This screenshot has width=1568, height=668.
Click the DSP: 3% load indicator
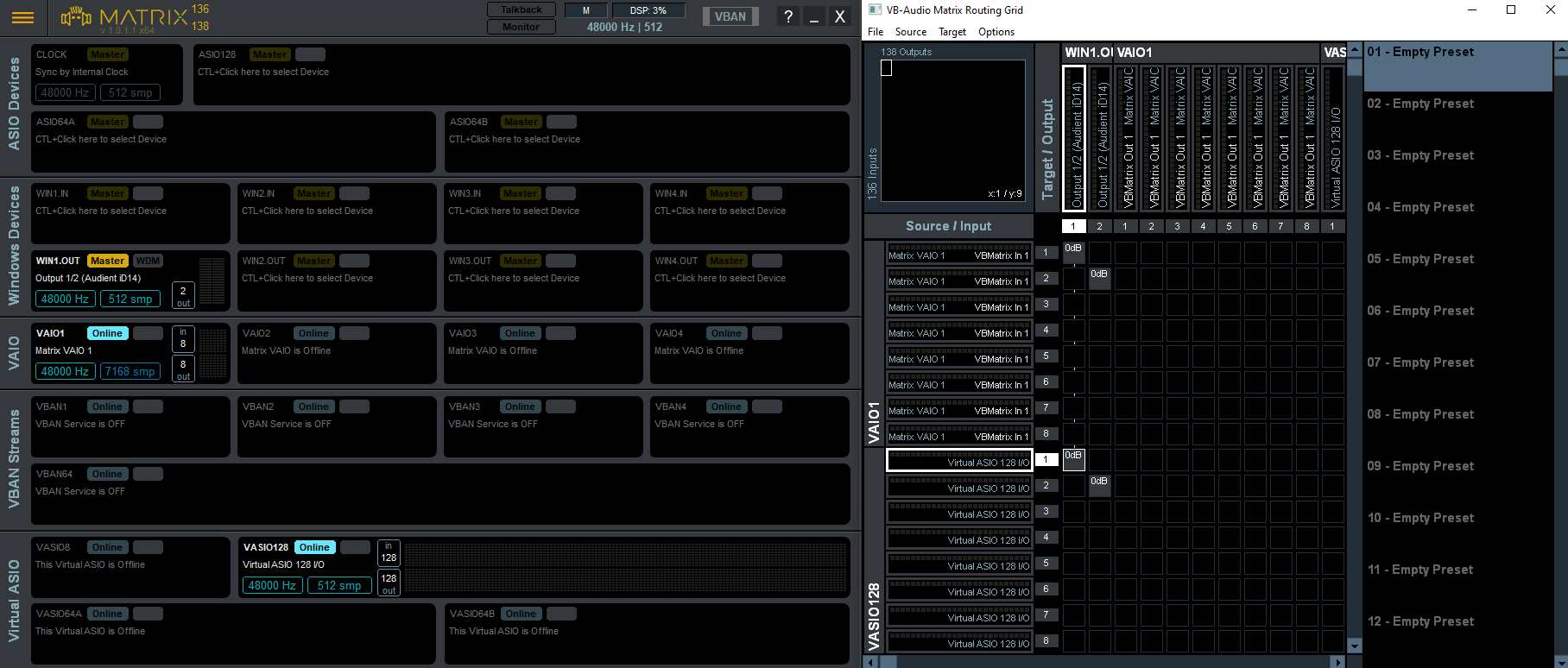pos(648,10)
